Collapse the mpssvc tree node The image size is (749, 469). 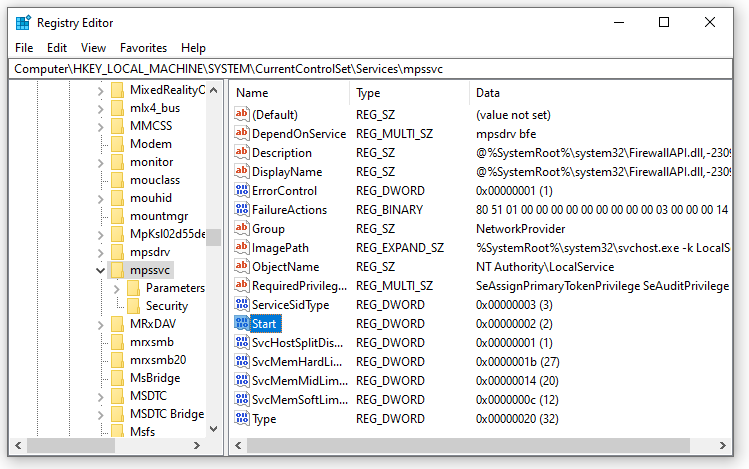101,270
